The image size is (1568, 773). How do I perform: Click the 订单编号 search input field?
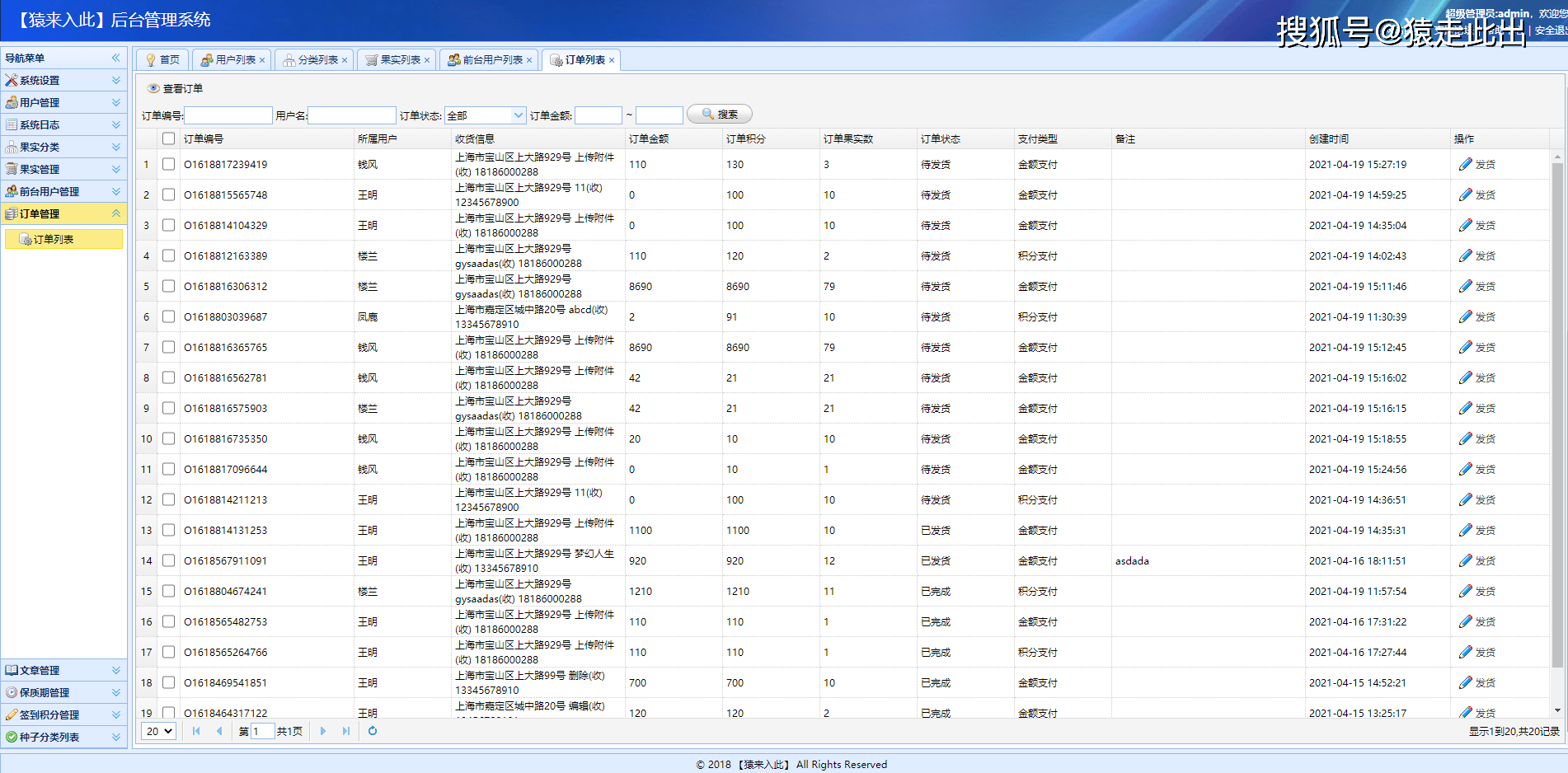[228, 115]
